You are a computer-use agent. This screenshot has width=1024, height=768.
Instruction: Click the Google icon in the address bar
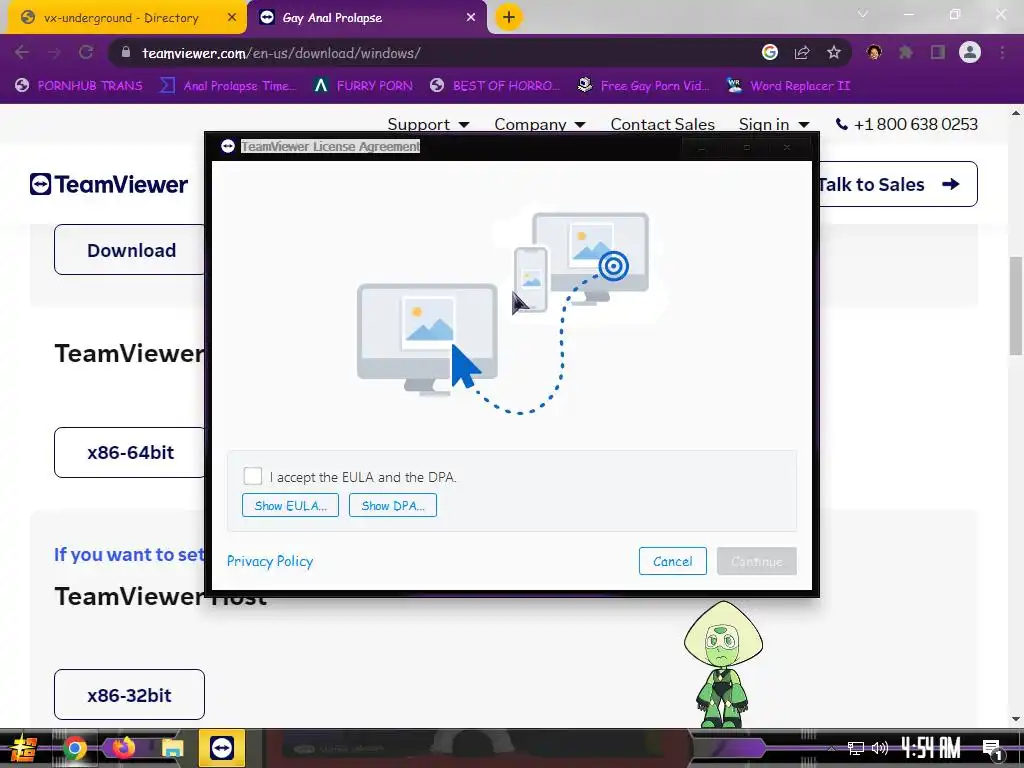770,52
